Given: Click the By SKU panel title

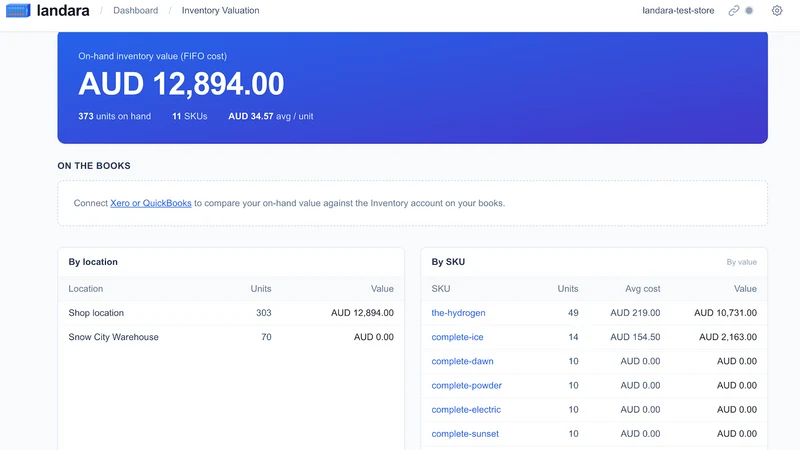Looking at the screenshot, I should pos(448,262).
